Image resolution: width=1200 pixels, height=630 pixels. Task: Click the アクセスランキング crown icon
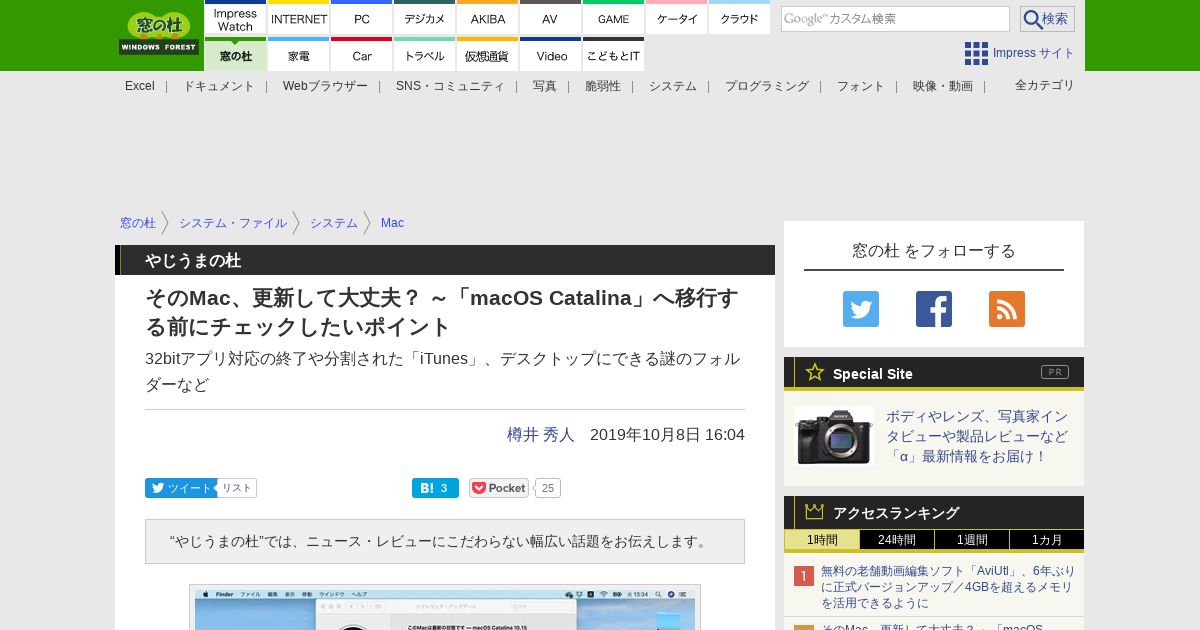tap(815, 511)
